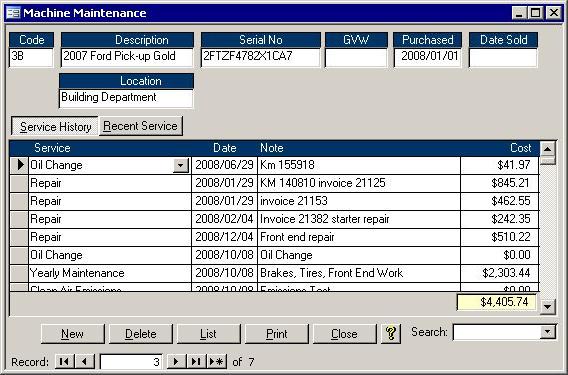Click the Note column header
This screenshot has height=375, width=568.
click(272, 148)
